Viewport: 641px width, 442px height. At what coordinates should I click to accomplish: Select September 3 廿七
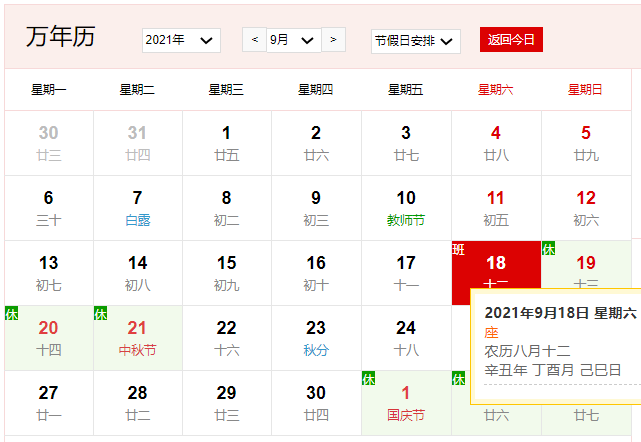[x=406, y=143]
